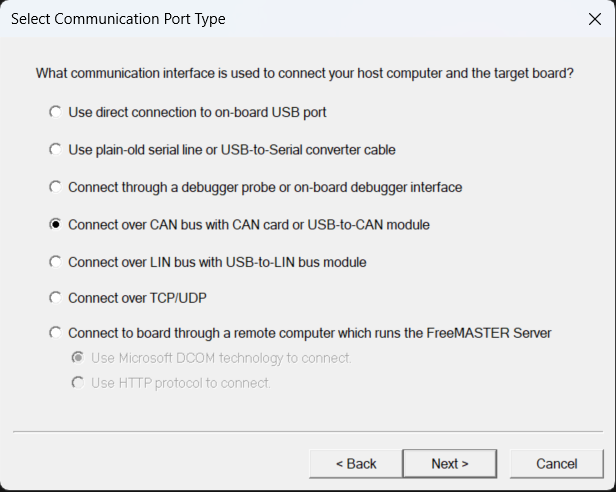
Task: Choose plain-old serial line option
Action: pyautogui.click(x=55, y=150)
